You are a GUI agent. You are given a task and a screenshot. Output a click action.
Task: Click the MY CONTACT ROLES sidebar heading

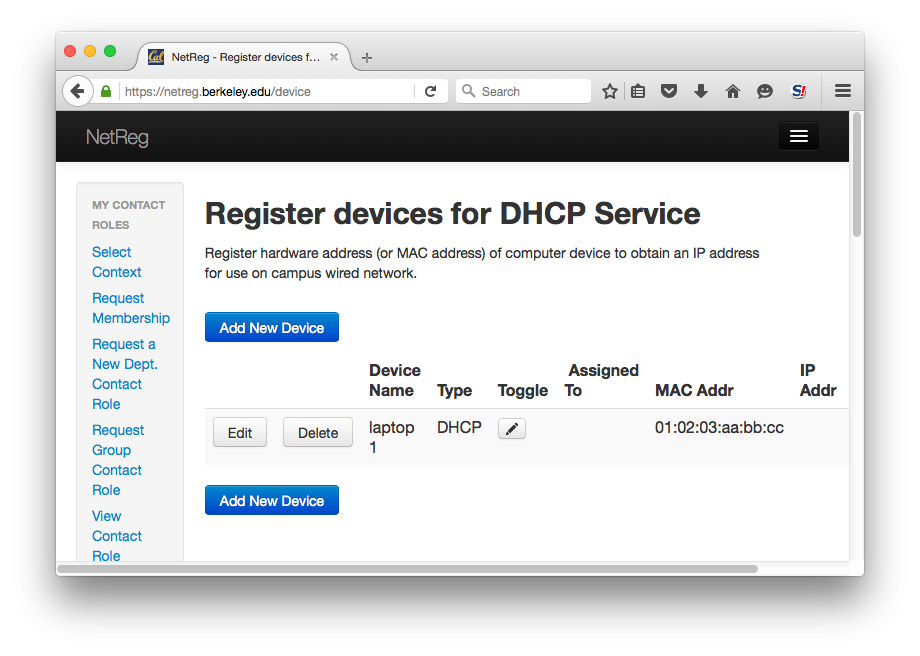(128, 215)
